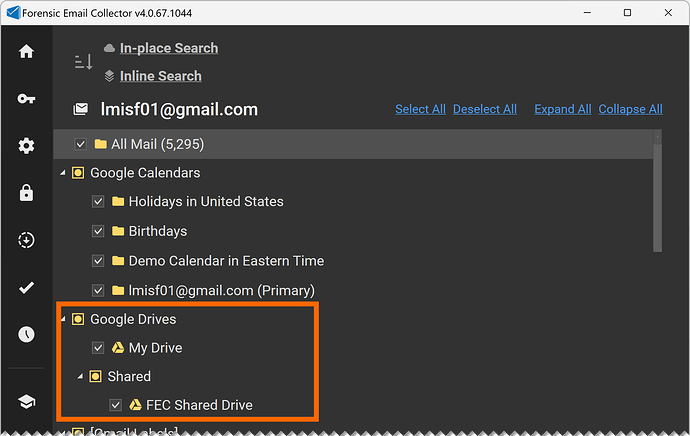This screenshot has height=436, width=690.
Task: Open the settings gear in sidebar
Action: (27, 146)
